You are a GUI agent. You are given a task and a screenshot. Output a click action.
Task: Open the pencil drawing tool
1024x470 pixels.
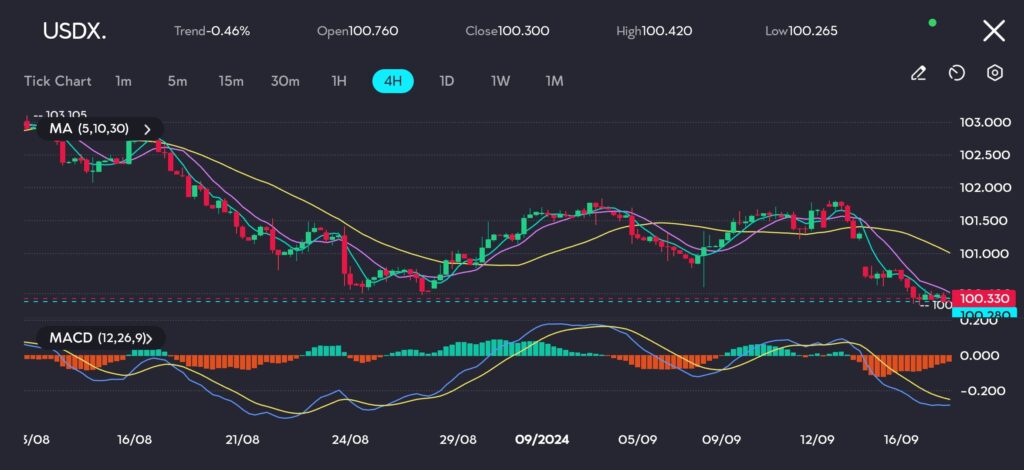coord(918,73)
